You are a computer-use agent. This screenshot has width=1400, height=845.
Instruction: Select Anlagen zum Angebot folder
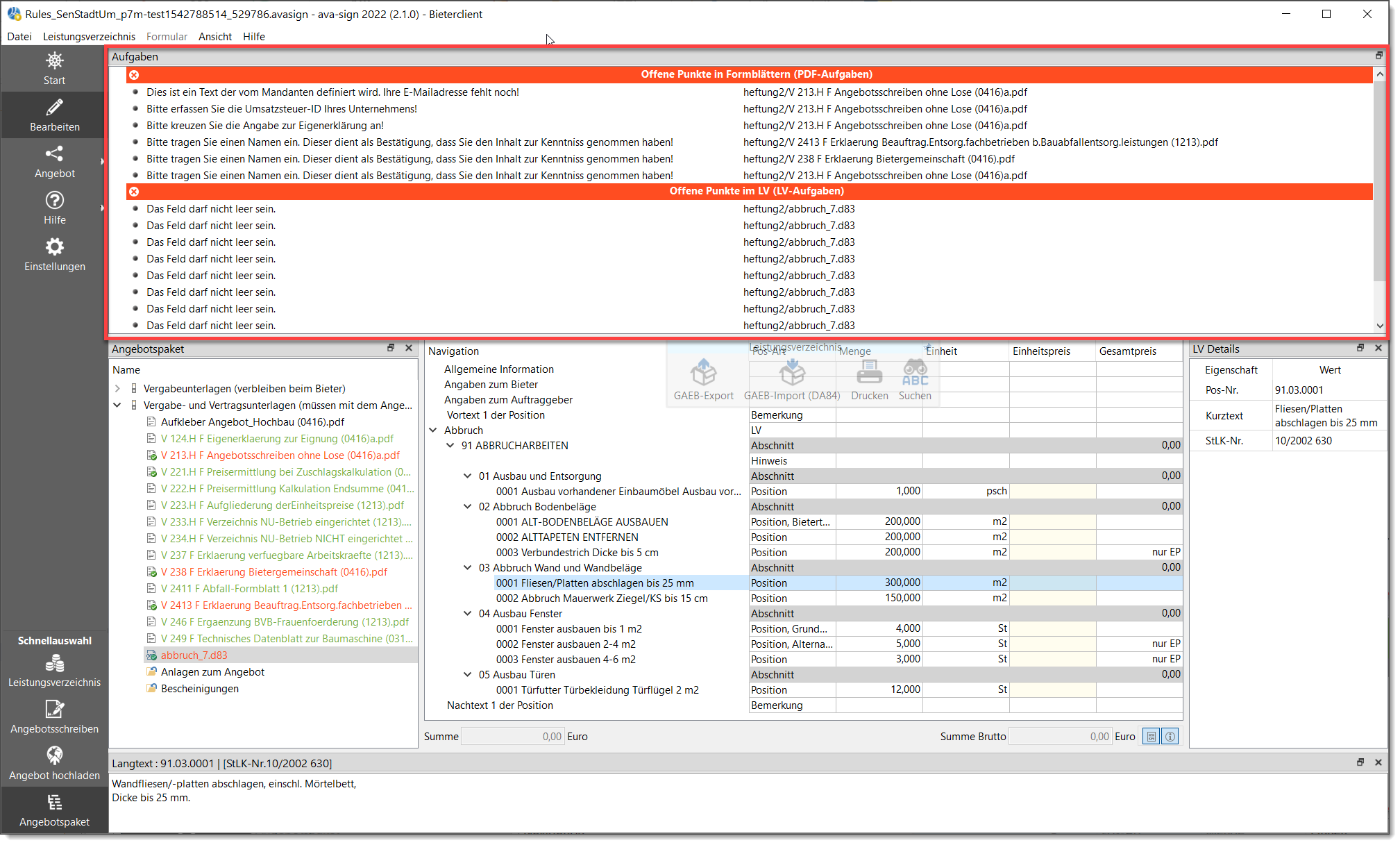(x=212, y=672)
